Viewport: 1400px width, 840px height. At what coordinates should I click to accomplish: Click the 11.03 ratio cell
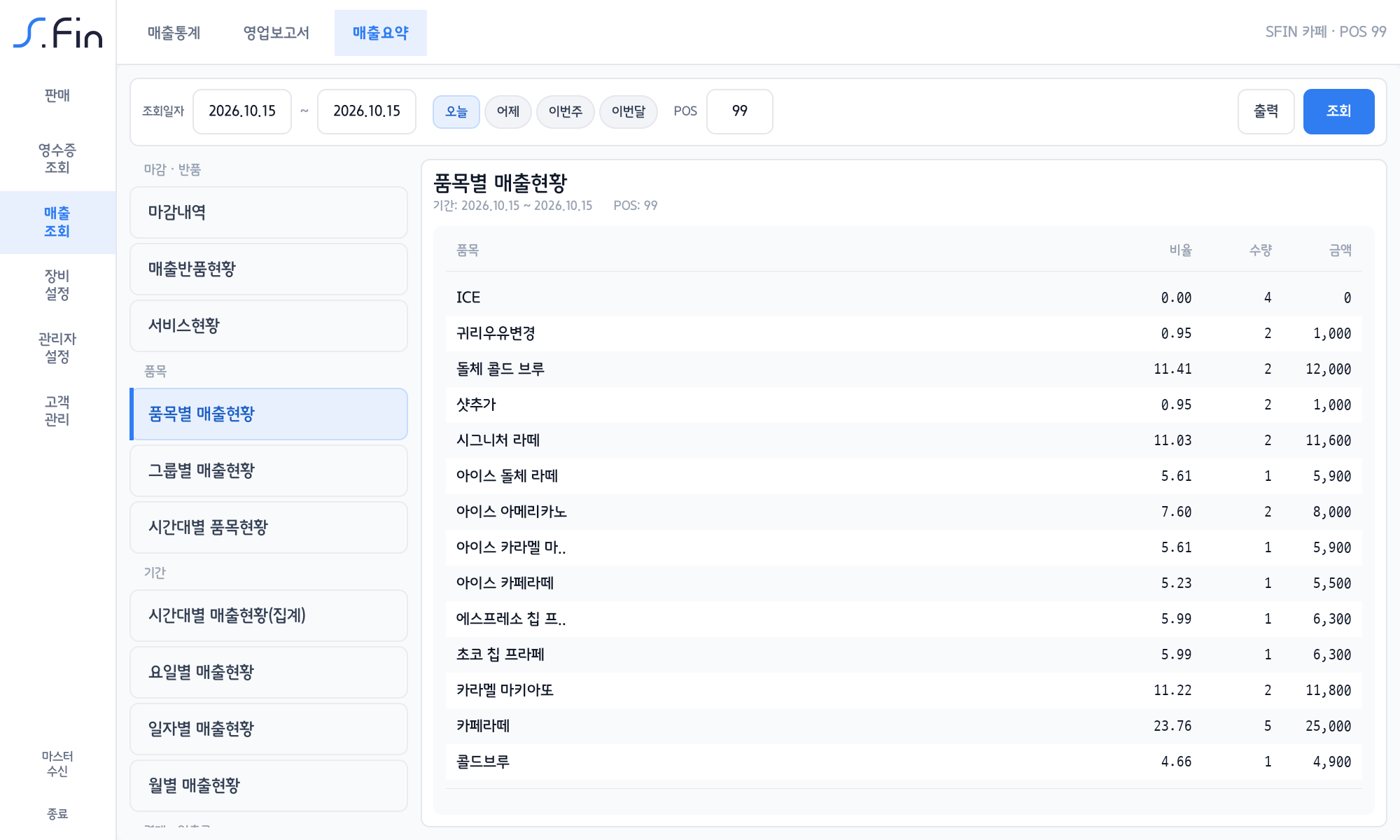coord(1172,441)
